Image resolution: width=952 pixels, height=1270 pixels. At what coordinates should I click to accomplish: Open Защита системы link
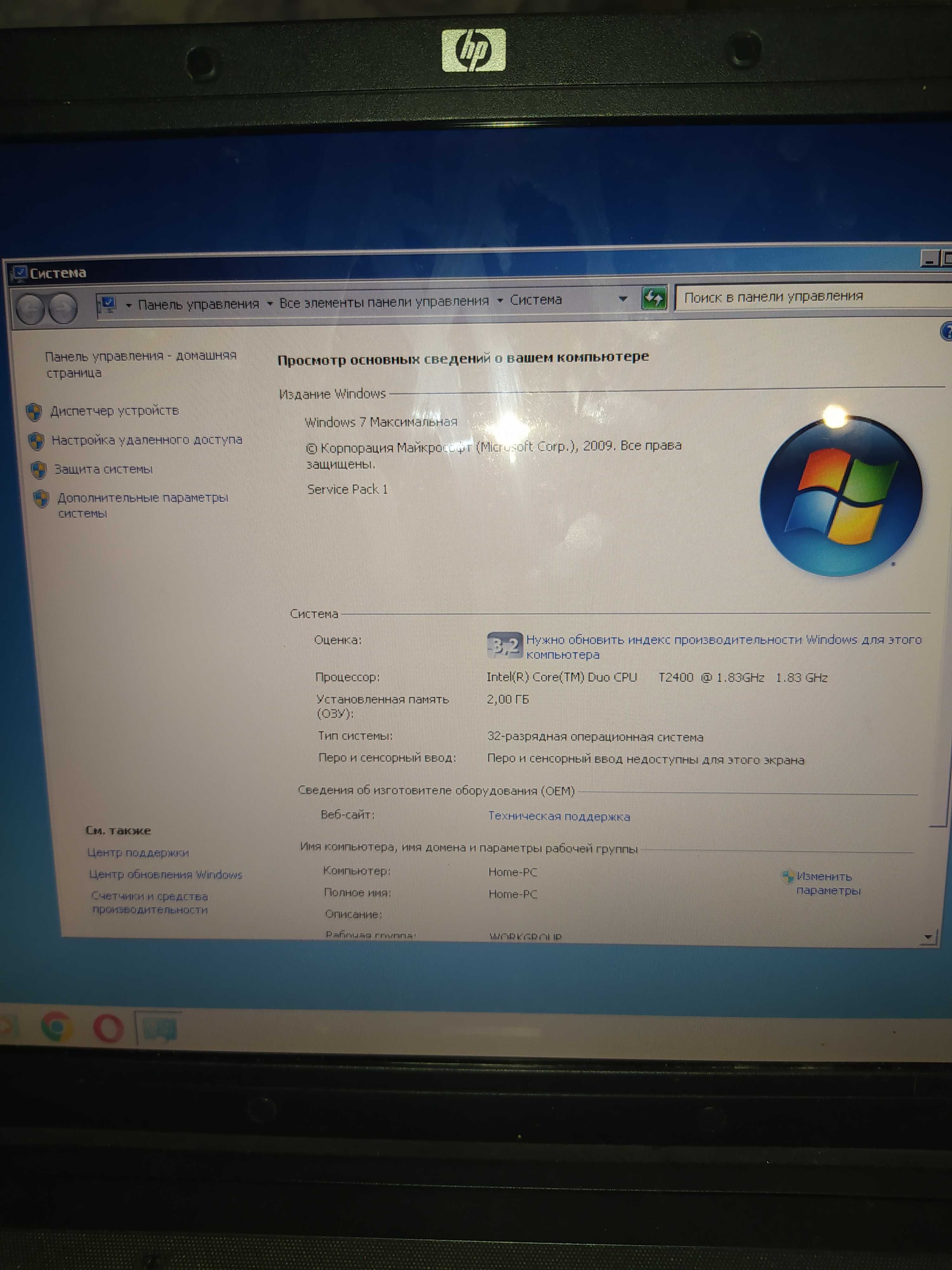click(x=103, y=470)
